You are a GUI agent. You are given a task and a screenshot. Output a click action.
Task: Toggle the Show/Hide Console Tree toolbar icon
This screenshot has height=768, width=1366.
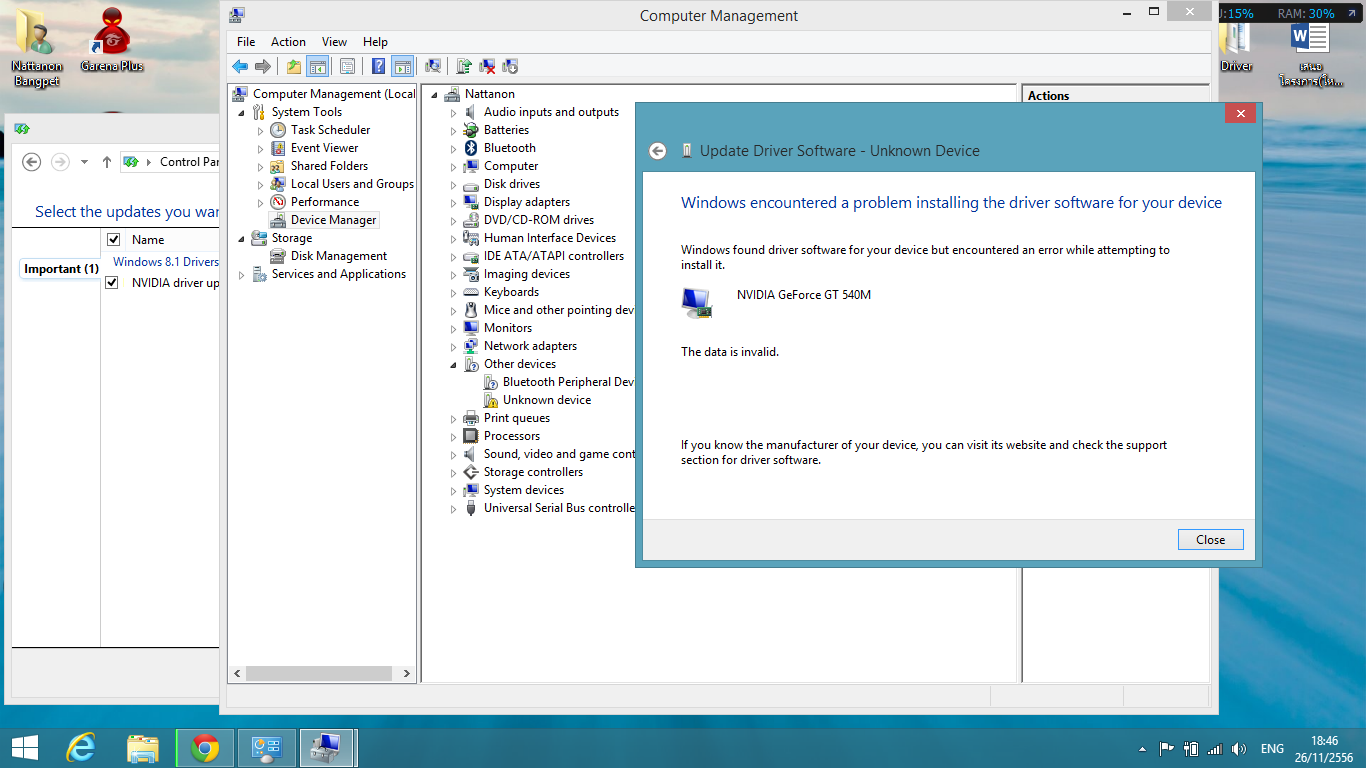317,66
